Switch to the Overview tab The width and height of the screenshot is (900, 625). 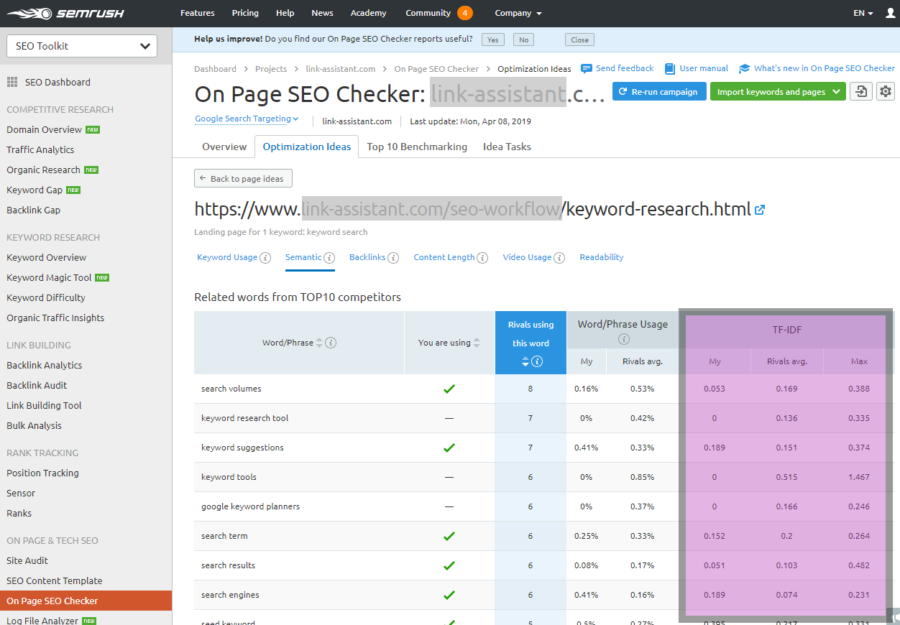224,146
